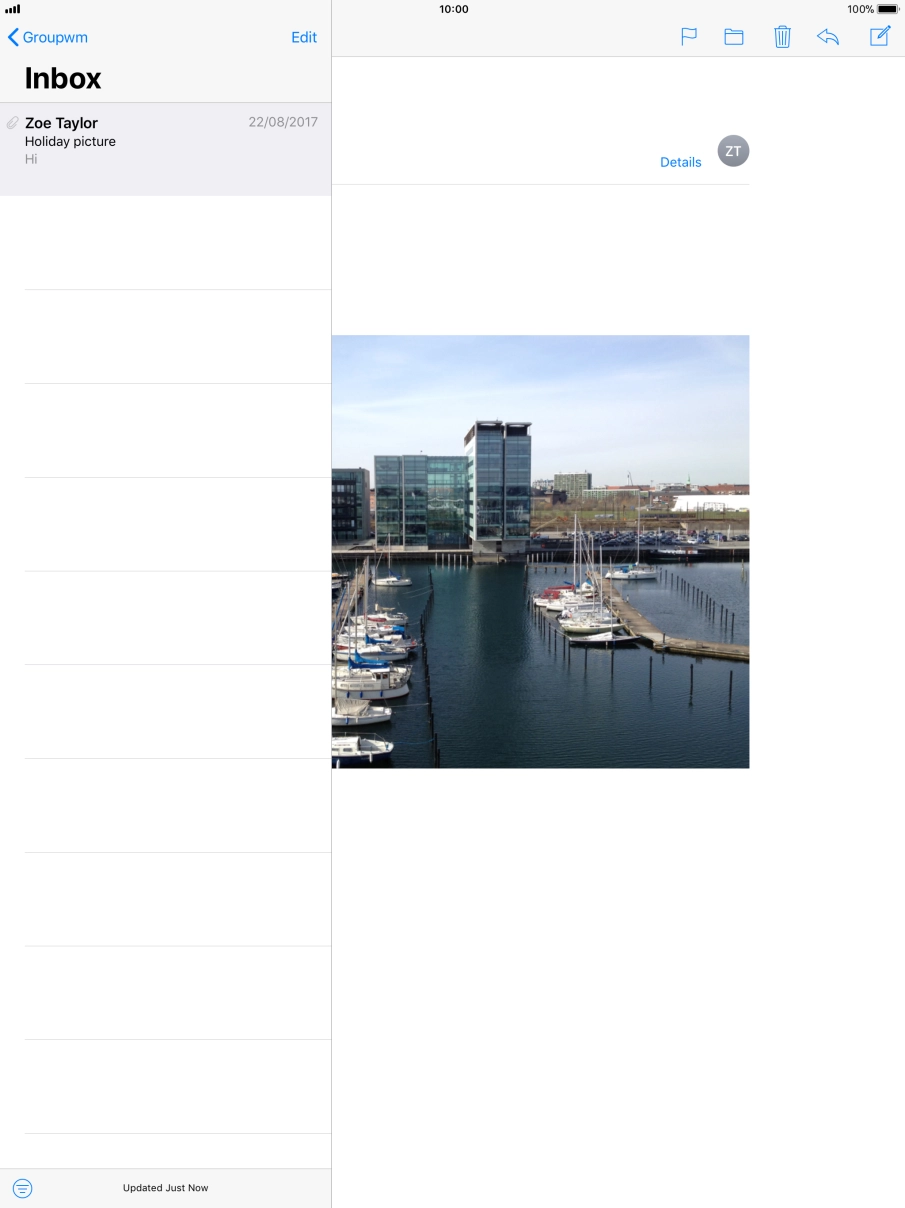Tap the "Hi" message preview text

31,159
